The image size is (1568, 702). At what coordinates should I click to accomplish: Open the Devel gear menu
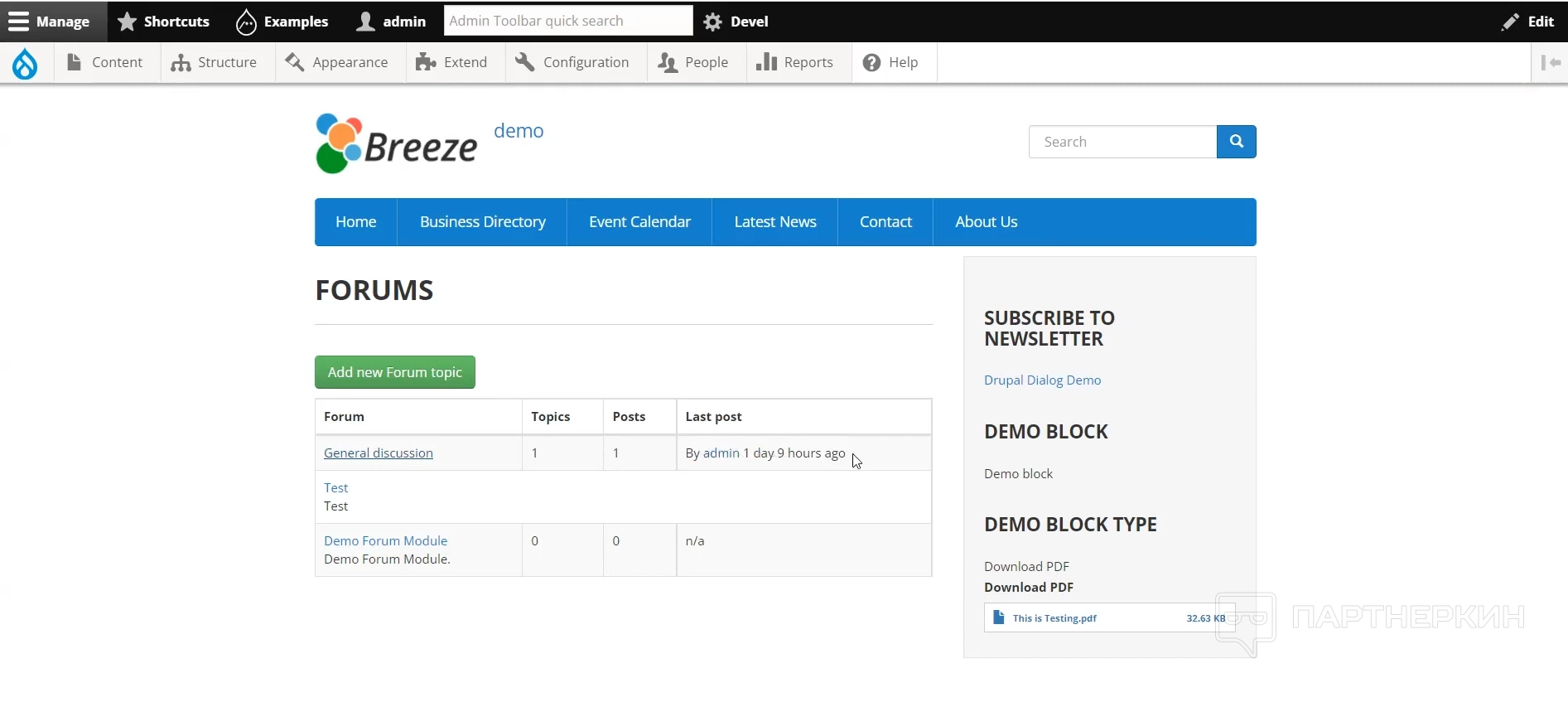pos(736,22)
